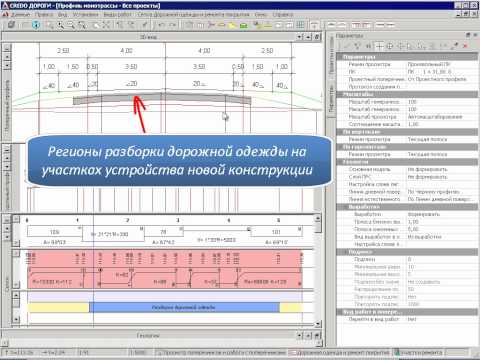
Task: Click the vertical scrollbar up arrow of profile window
Action: pos(318,218)
